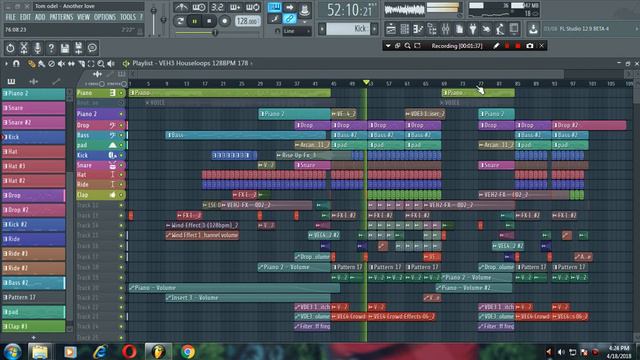The image size is (640, 360).
Task: Open the VIEW menu
Action: tap(83, 17)
